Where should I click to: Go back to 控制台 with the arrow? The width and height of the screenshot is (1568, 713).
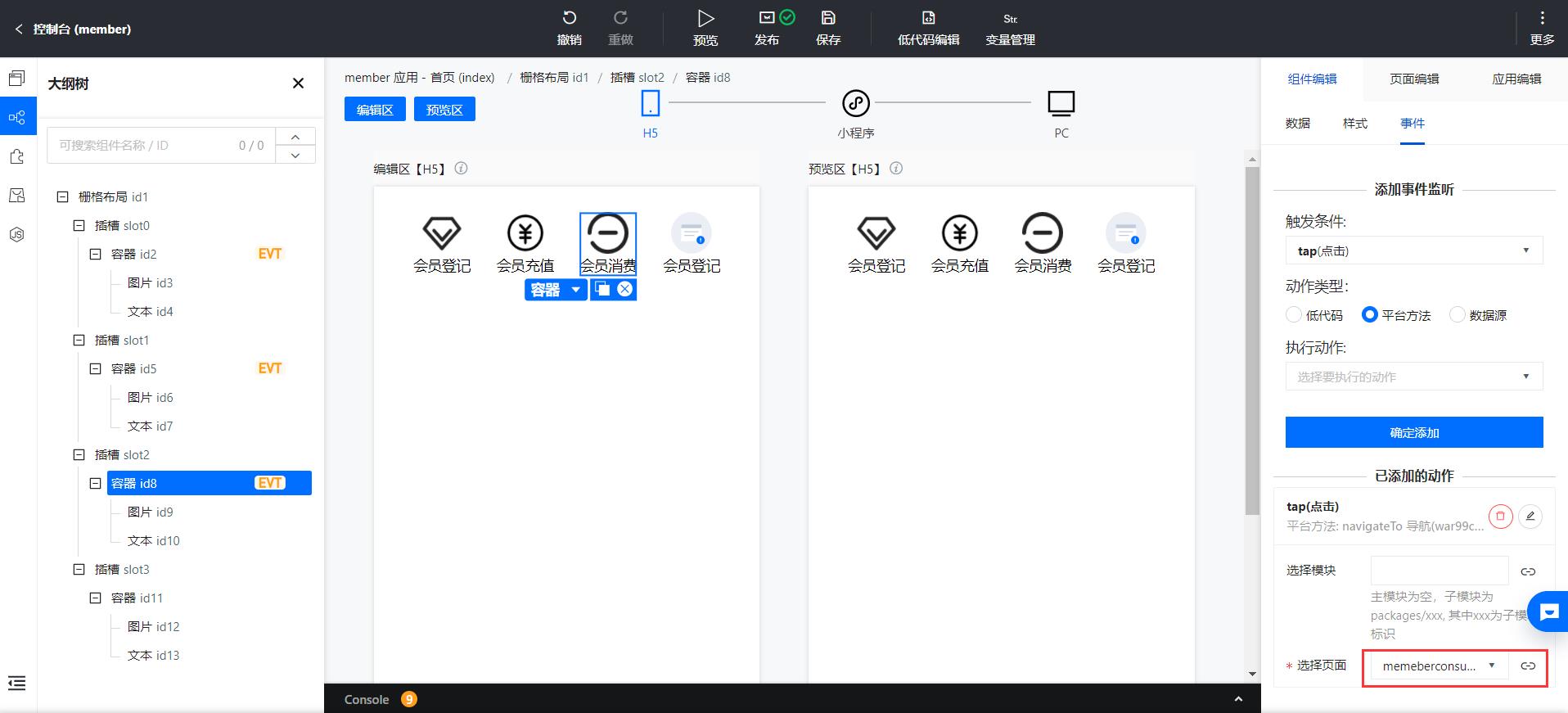click(19, 29)
